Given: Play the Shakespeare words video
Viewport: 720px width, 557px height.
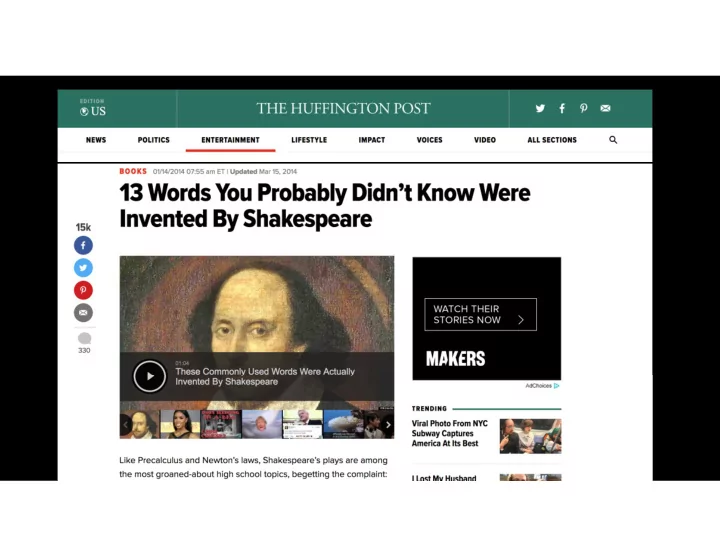Looking at the screenshot, I should pyautogui.click(x=150, y=376).
